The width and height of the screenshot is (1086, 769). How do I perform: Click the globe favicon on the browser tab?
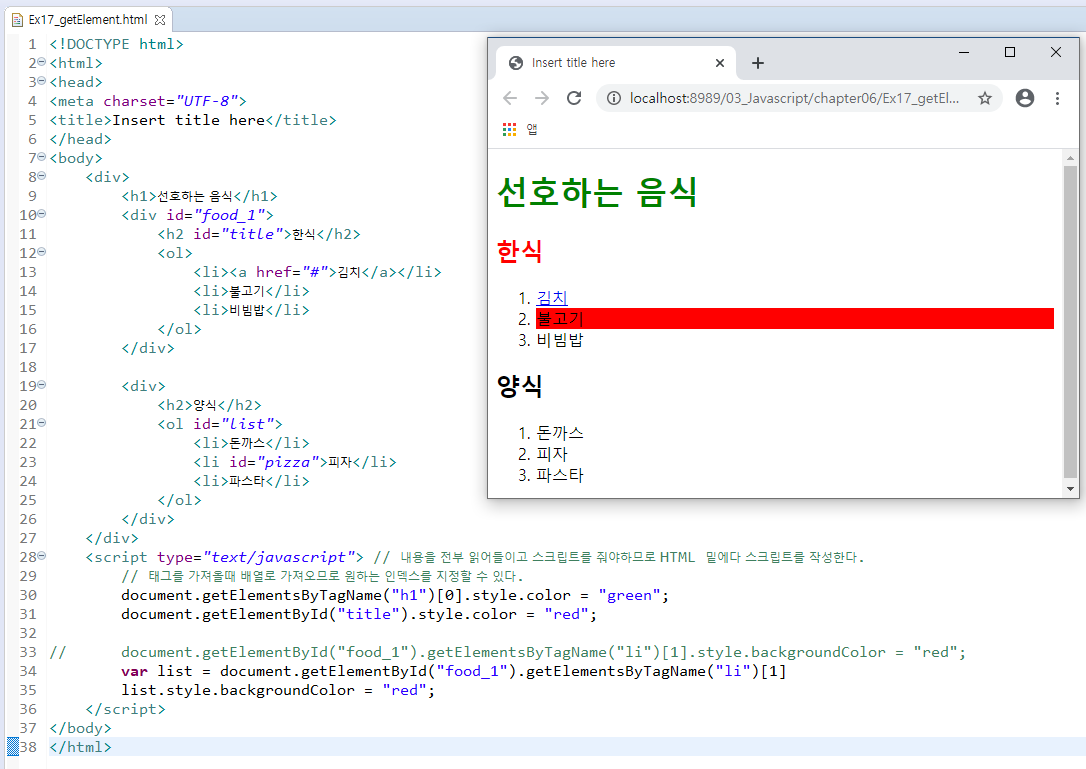click(516, 63)
